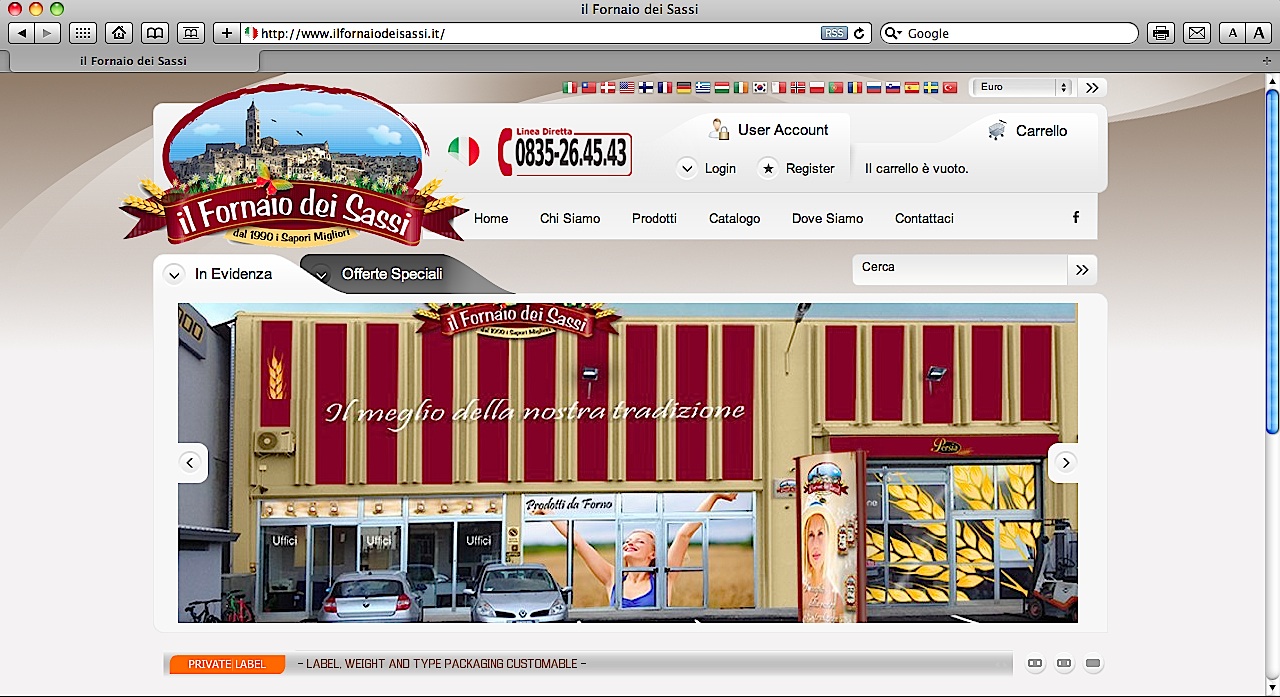
Task: Click the Cerca search field
Action: pyautogui.click(x=959, y=268)
